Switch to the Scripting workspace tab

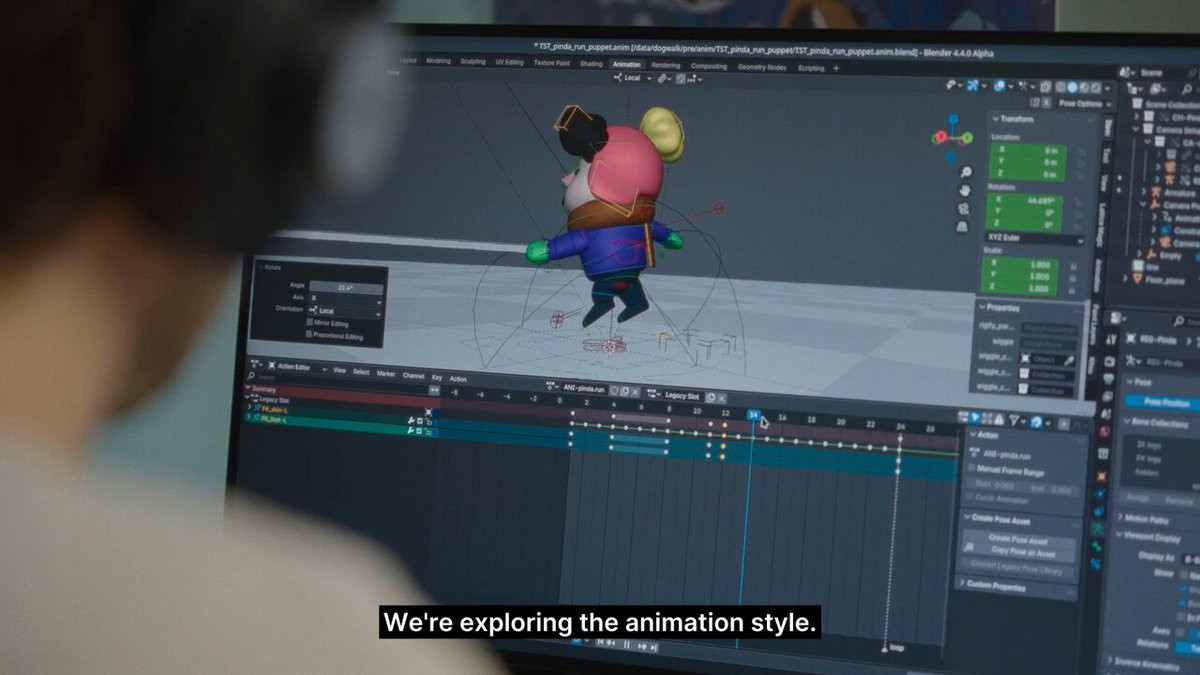(811, 68)
